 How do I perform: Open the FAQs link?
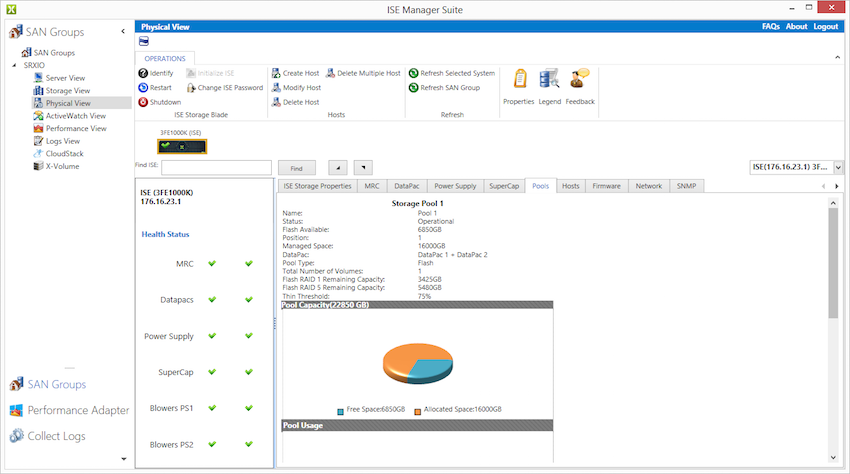click(x=770, y=27)
